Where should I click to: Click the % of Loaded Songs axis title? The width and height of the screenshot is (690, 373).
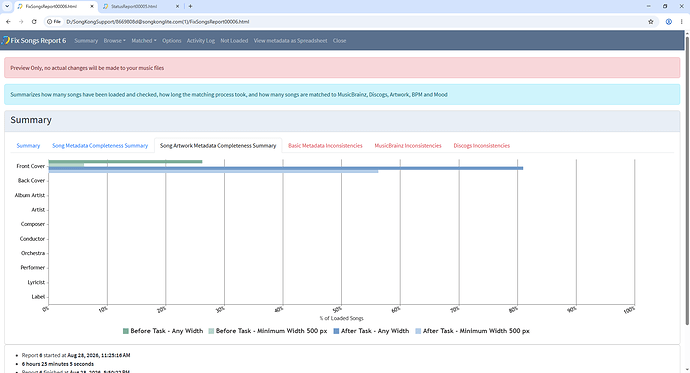[x=341, y=318]
